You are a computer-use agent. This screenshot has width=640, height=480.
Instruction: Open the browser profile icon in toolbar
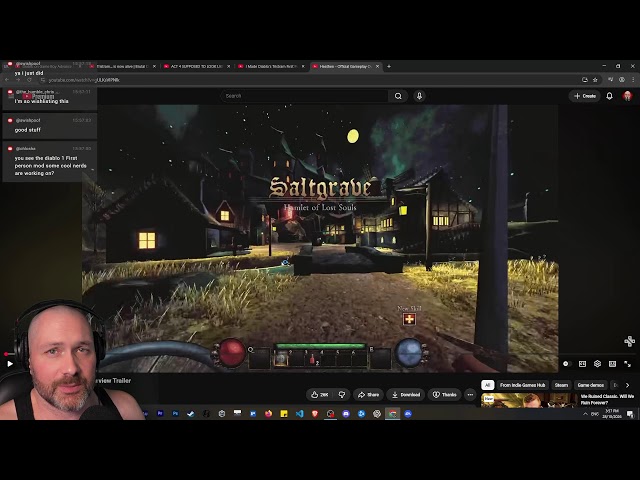tap(622, 80)
